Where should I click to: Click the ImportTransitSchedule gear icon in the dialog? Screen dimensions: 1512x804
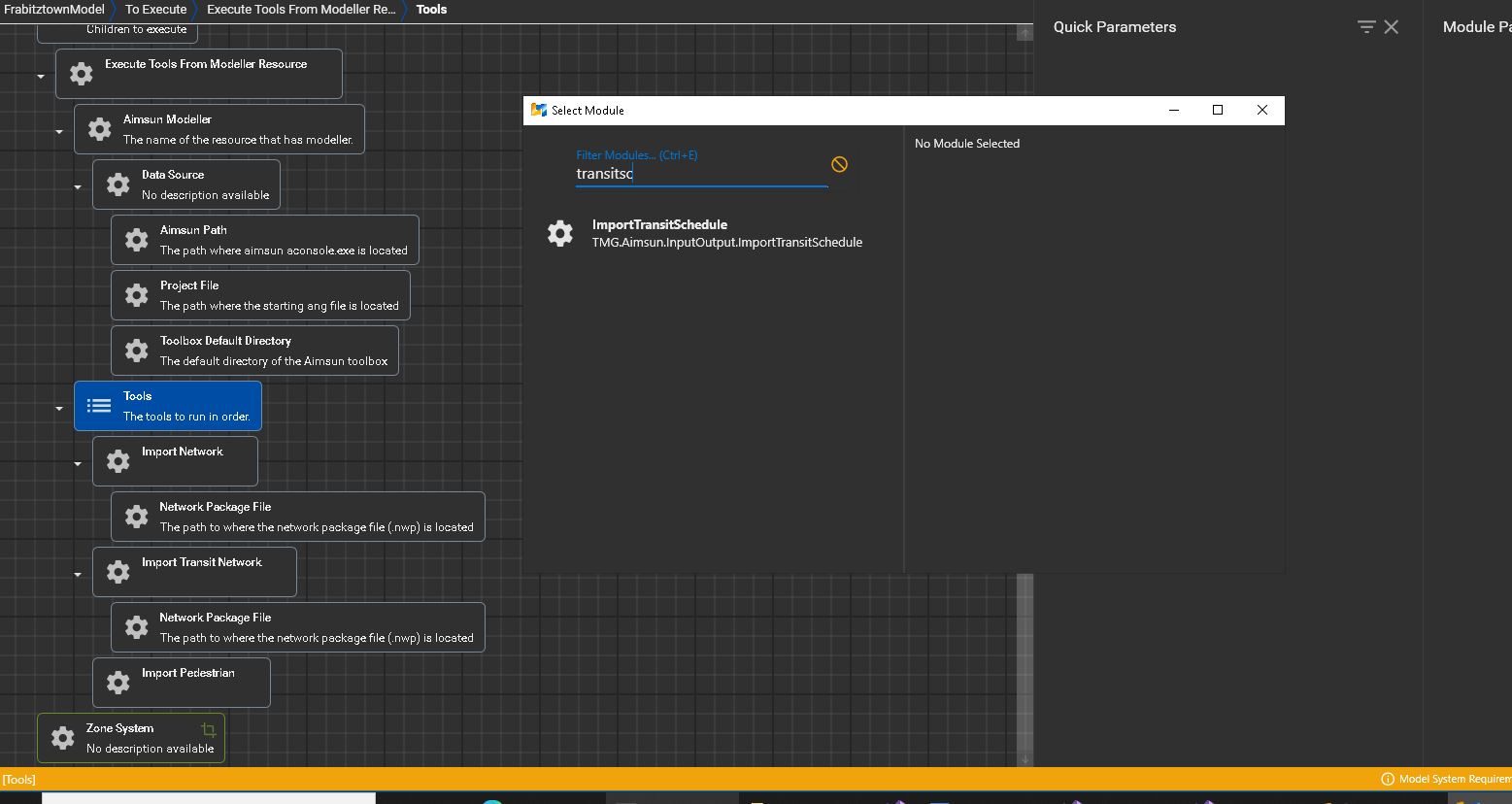[x=559, y=232]
